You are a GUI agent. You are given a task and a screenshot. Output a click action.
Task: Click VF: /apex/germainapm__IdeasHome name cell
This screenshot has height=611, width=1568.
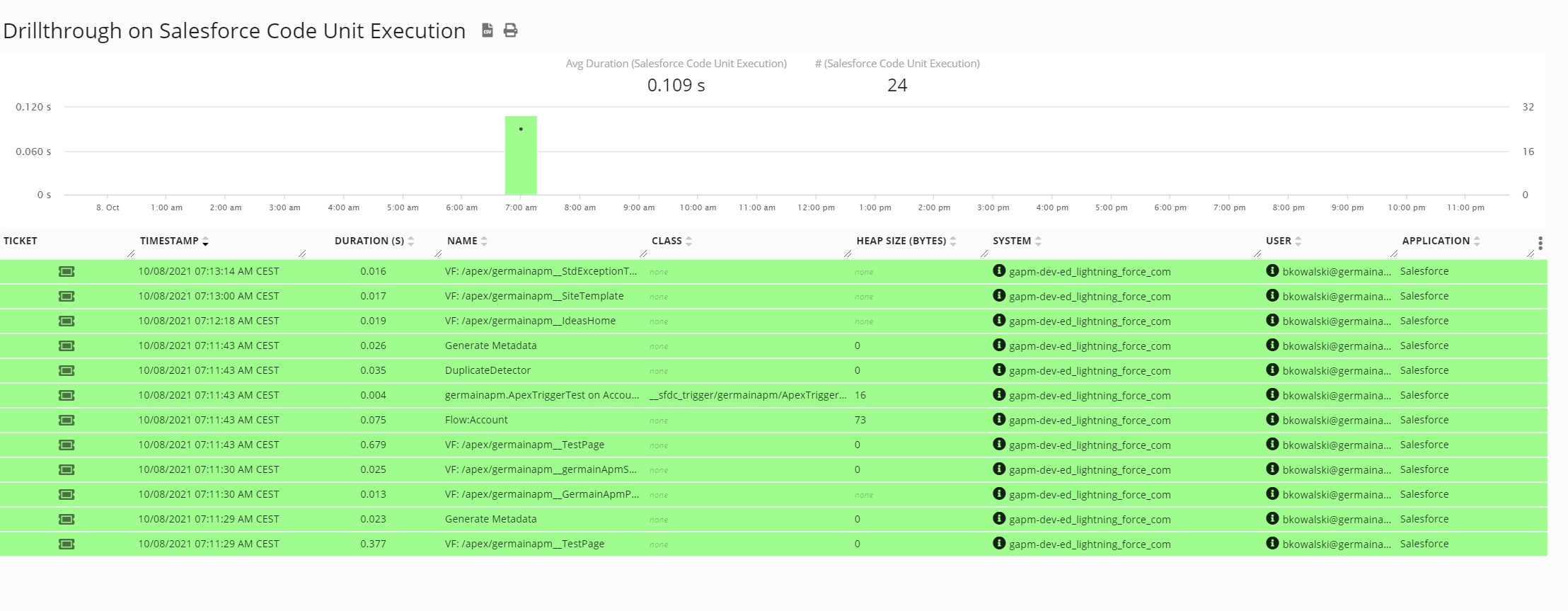click(530, 321)
